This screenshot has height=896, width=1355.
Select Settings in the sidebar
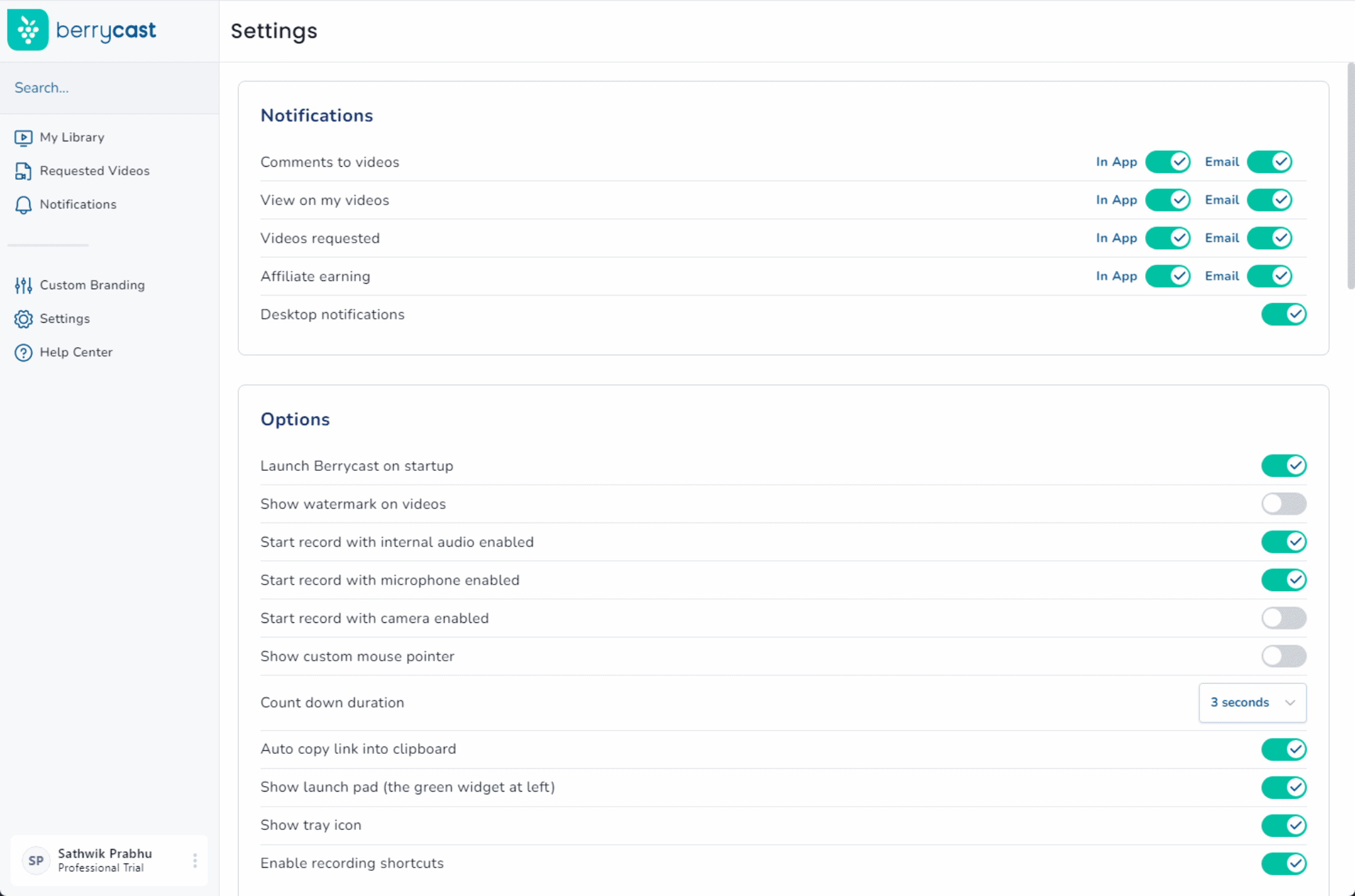[65, 319]
